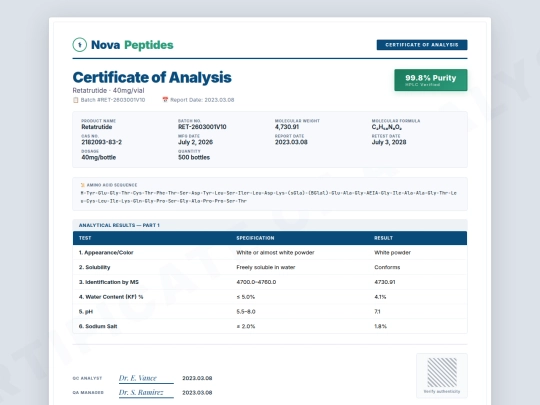The image size is (540, 405).
Task: Select the 1. Appearance/Color row label
Action: pyautogui.click(x=106, y=252)
